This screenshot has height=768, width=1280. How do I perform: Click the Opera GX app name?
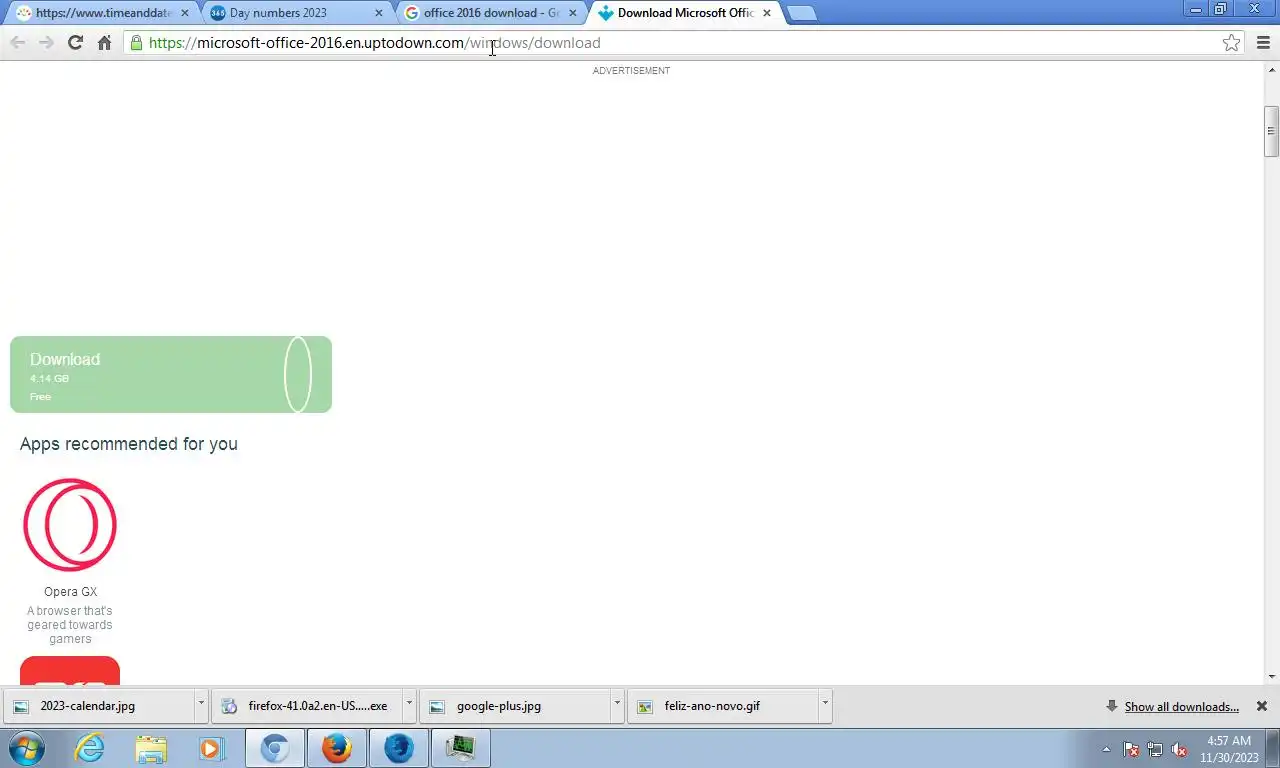[x=70, y=592]
